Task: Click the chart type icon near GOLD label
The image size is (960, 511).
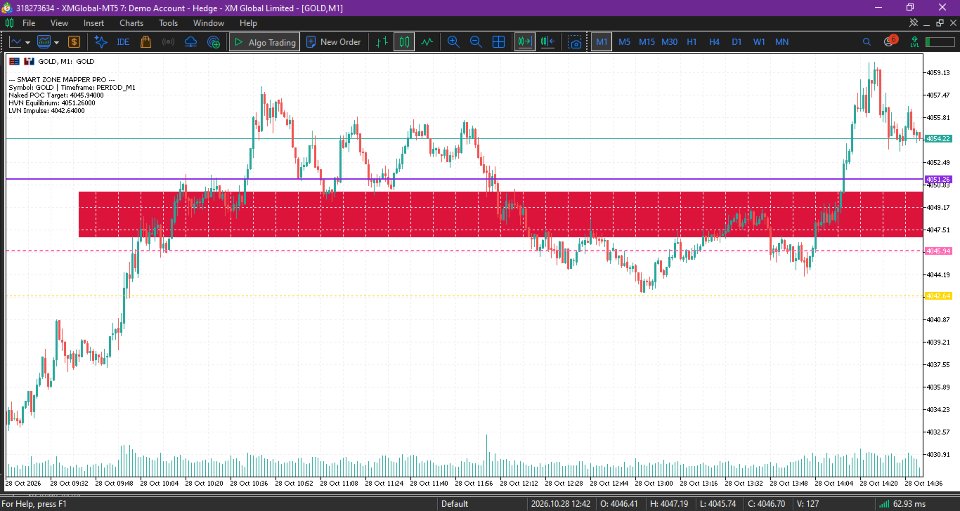Action: pyautogui.click(x=29, y=61)
